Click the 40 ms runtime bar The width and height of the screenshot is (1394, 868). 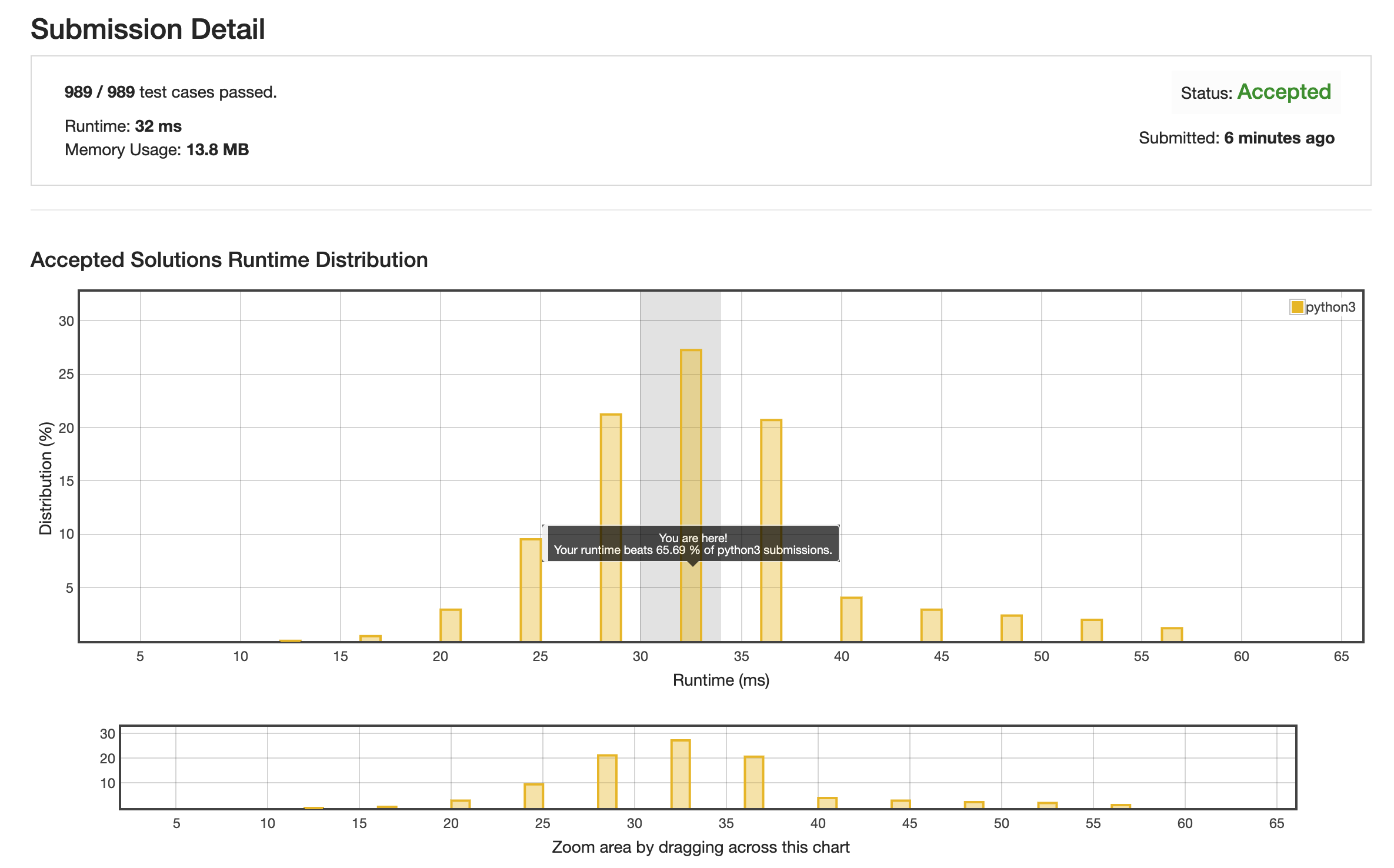851,619
